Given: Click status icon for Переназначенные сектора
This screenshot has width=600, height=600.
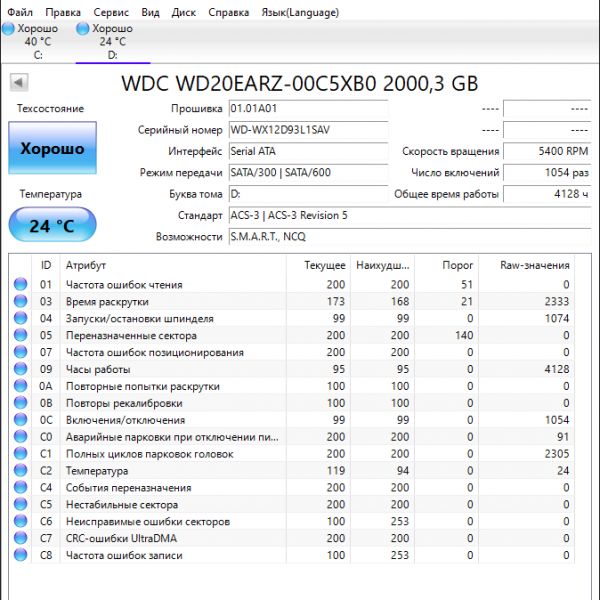Looking at the screenshot, I should 20,336.
